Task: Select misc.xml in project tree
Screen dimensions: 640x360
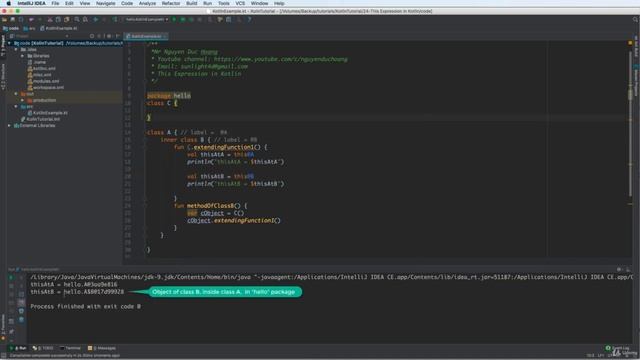Action: pos(40,75)
